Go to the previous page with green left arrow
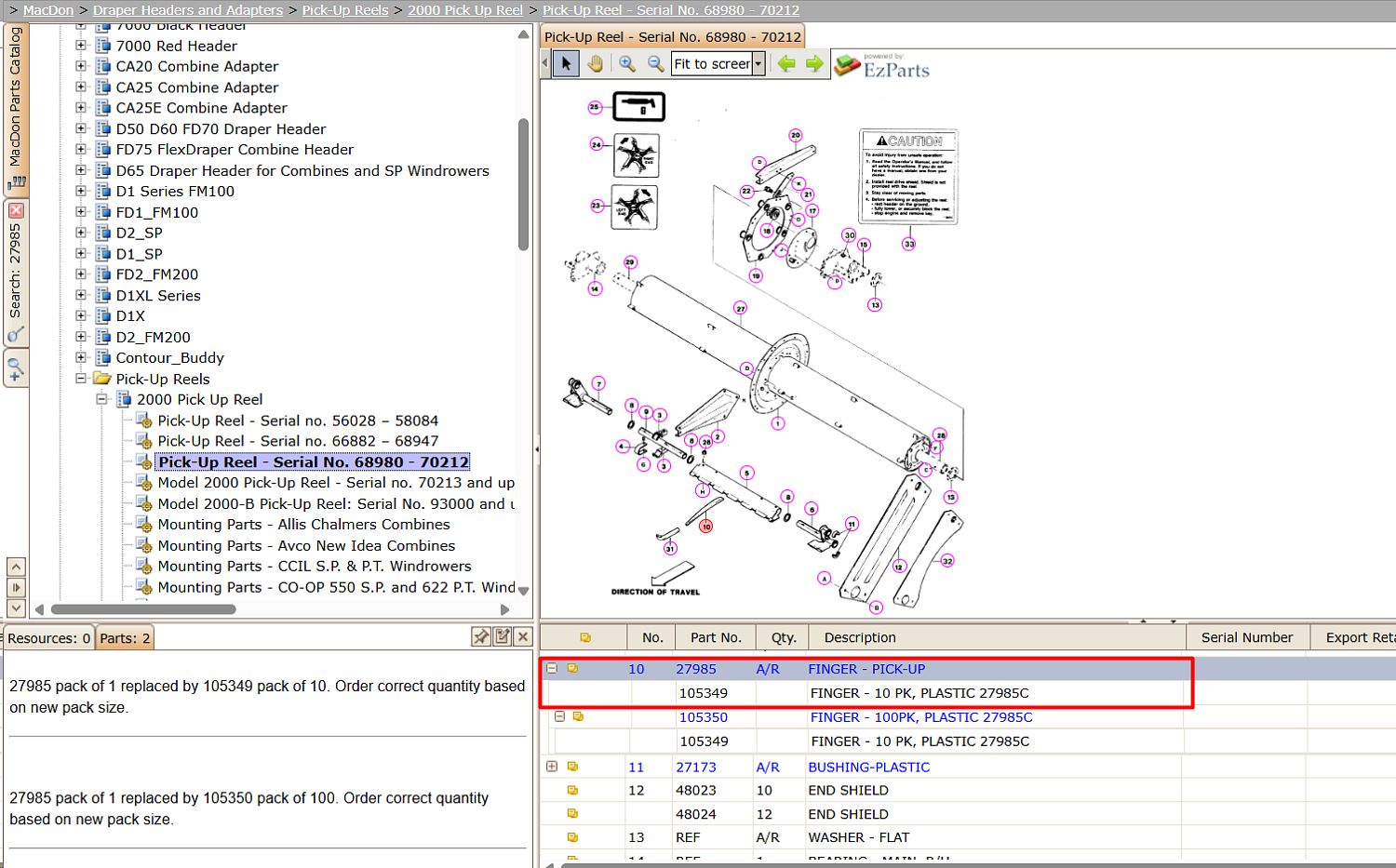 [x=786, y=63]
